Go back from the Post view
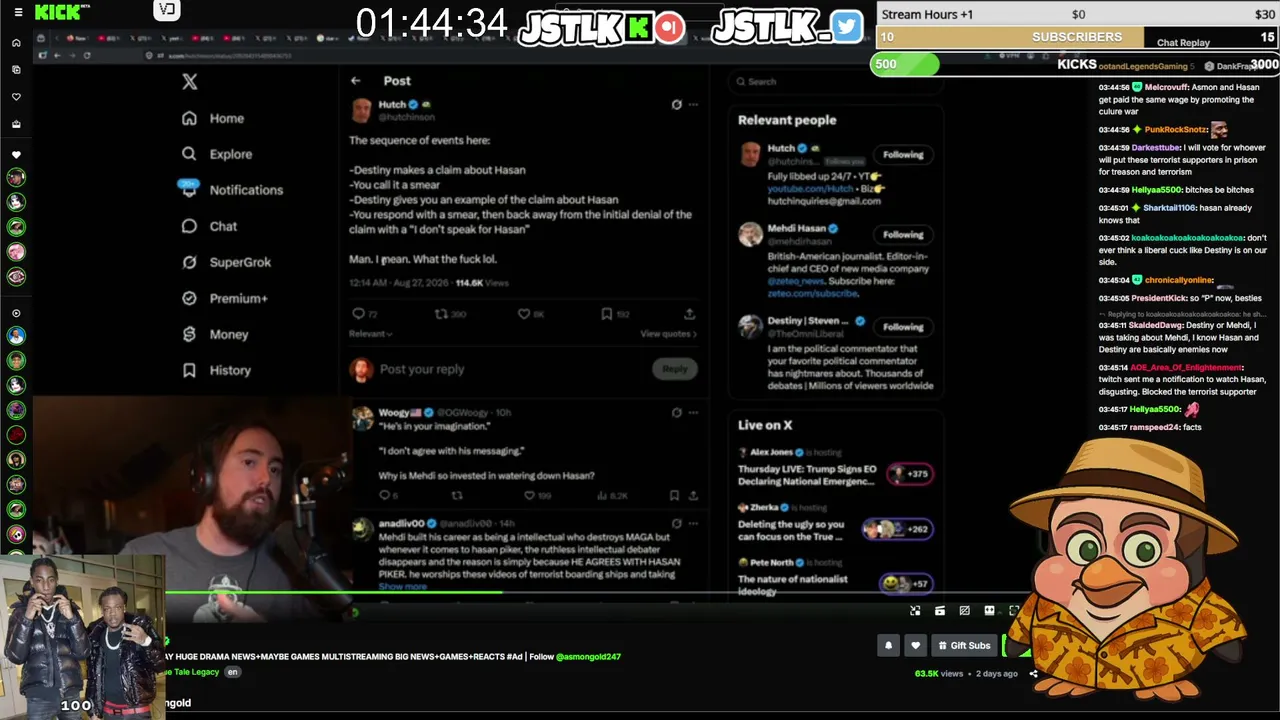Viewport: 1280px width, 720px height. coord(356,81)
